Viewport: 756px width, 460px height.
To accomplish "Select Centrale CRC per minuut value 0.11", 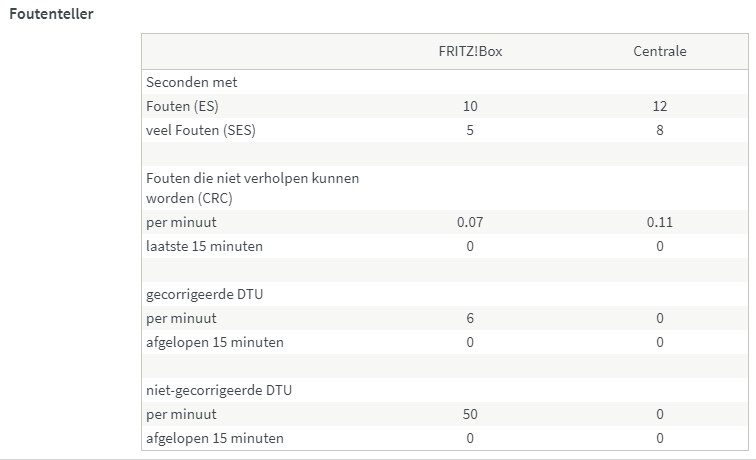I will [659, 222].
